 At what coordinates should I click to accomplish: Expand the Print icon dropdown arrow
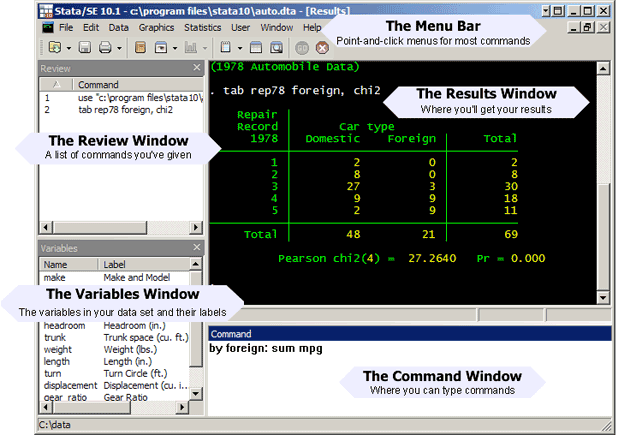pyautogui.click(x=119, y=48)
